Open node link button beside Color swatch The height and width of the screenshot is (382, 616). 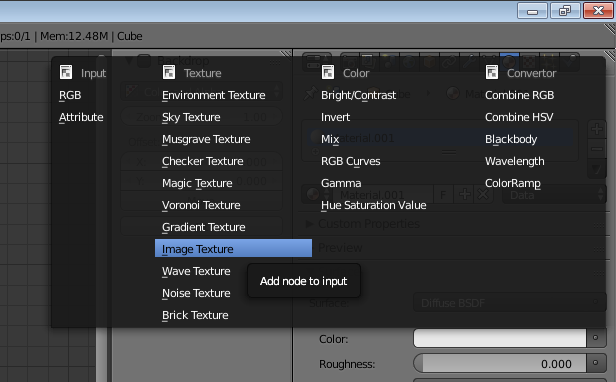596,338
